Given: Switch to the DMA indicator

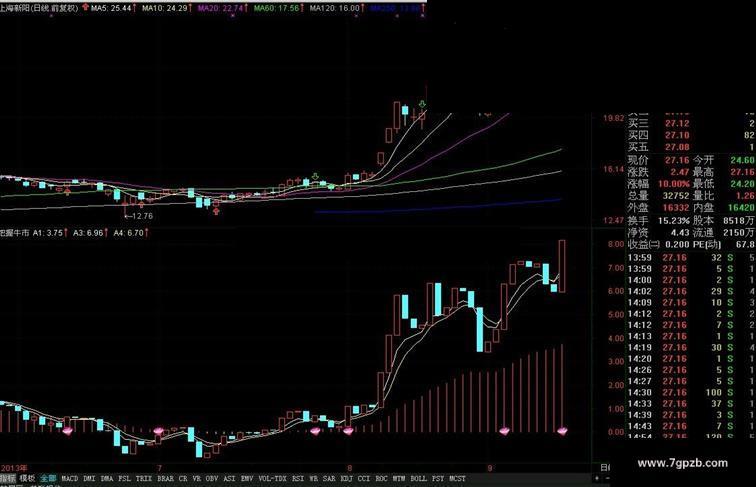Looking at the screenshot, I should 107,478.
